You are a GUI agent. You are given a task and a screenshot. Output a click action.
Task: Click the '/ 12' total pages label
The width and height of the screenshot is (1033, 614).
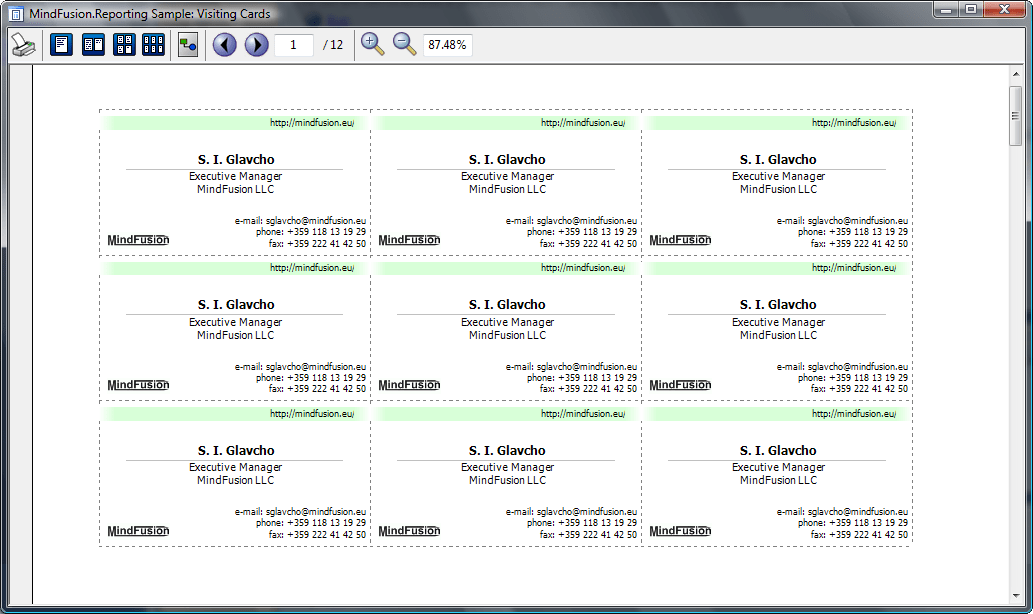[x=333, y=45]
